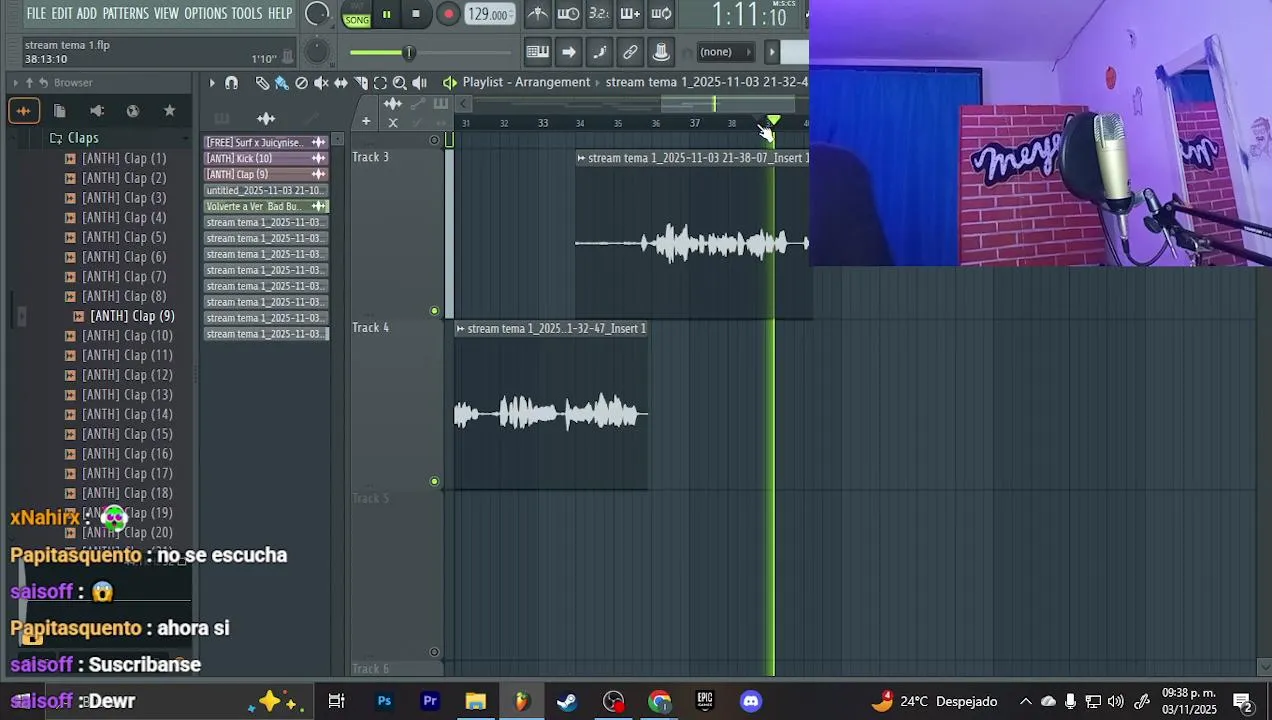This screenshot has height=720, width=1272.
Task: Select the Delete tool in playlist toolbar
Action: coord(301,83)
